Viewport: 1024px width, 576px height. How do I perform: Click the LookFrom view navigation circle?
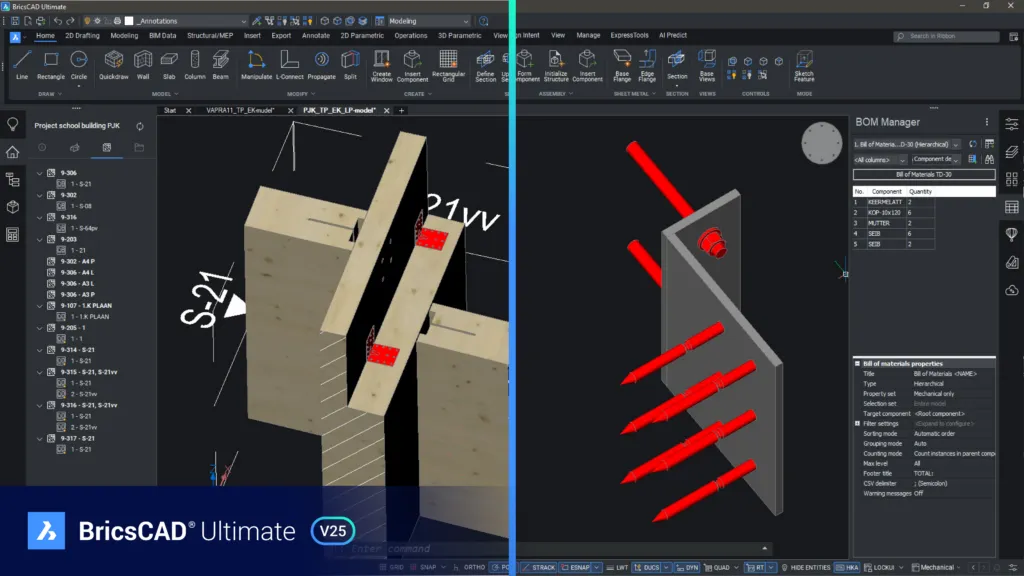tap(822, 143)
